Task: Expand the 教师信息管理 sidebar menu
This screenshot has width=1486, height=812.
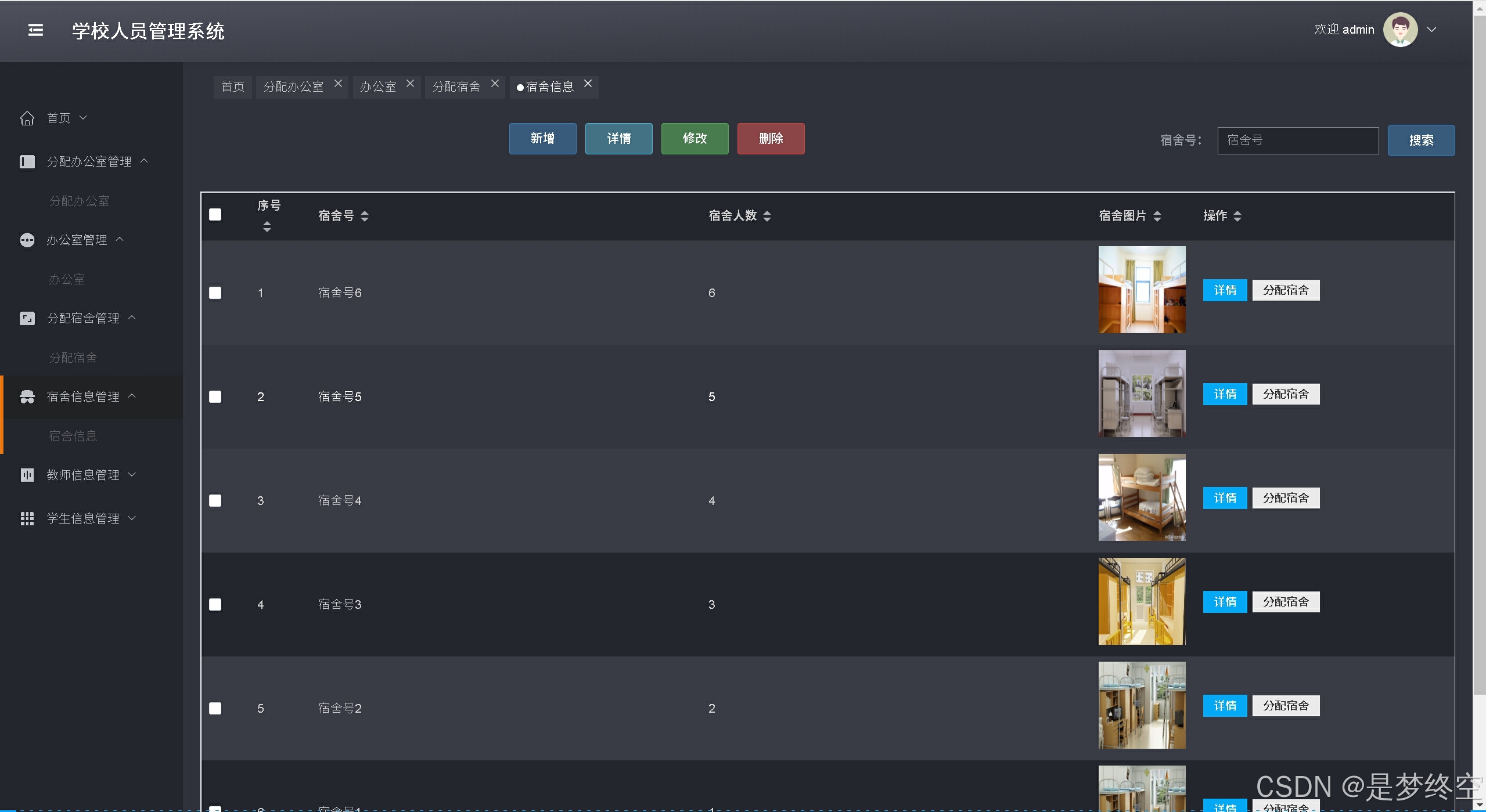Action: click(x=82, y=475)
